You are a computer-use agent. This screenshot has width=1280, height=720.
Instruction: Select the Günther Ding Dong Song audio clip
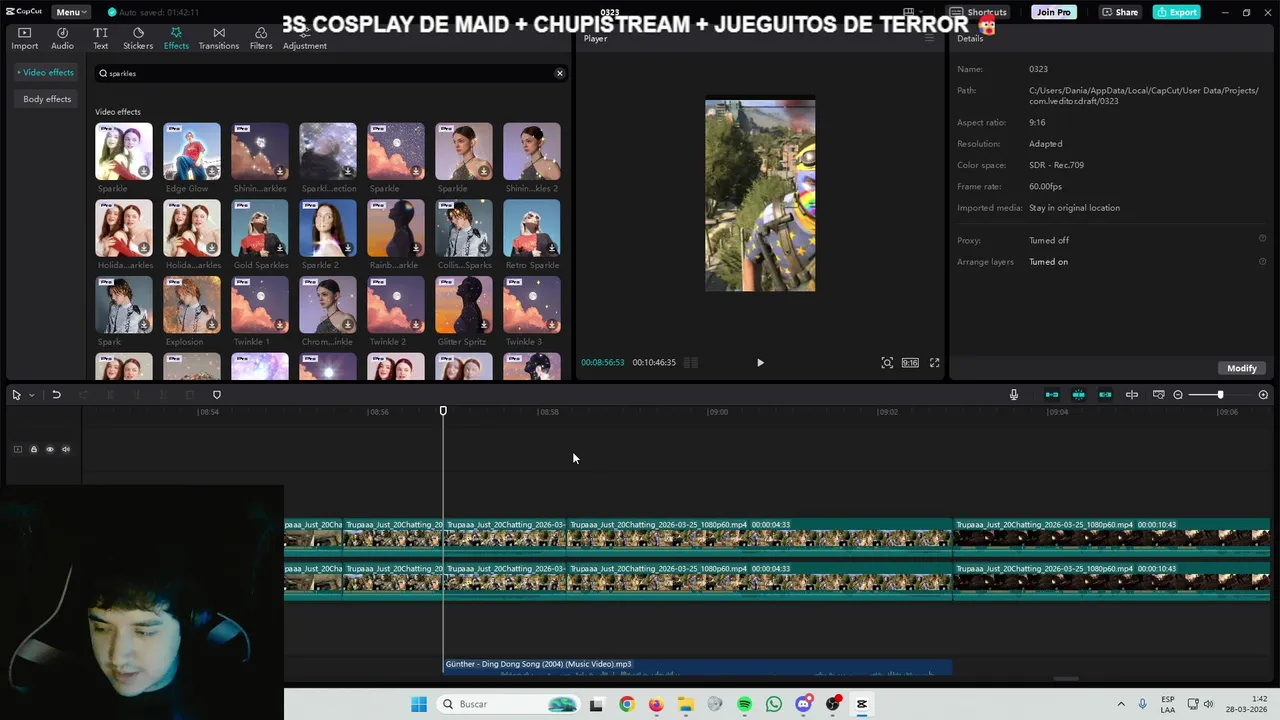tap(698, 666)
